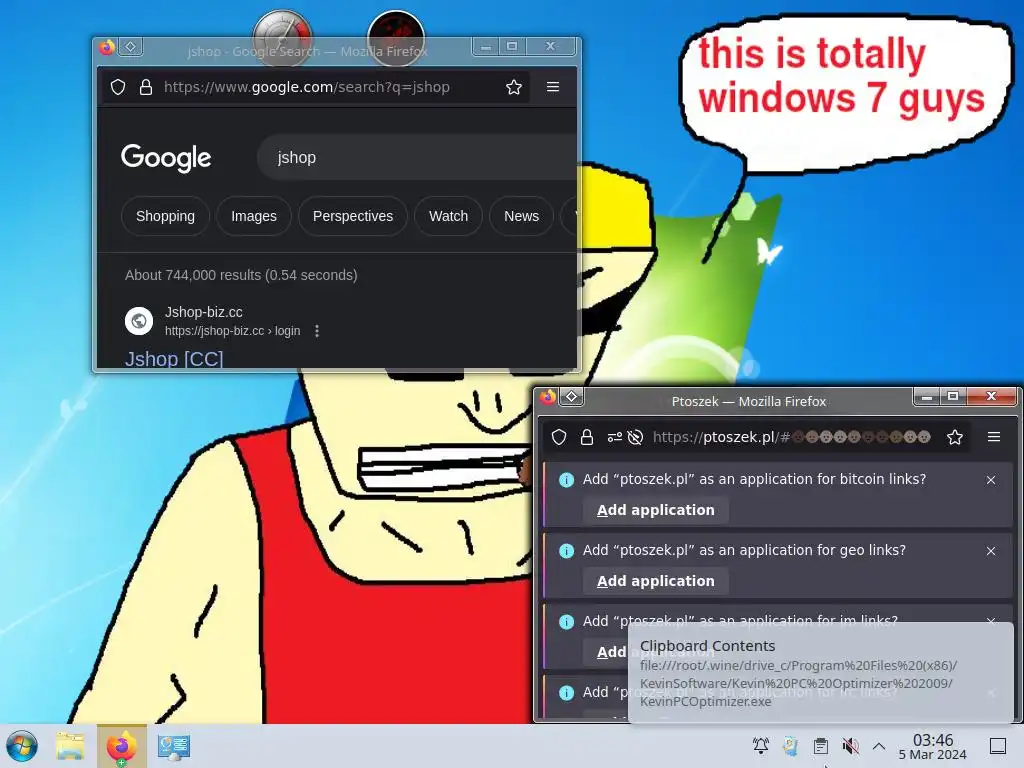Open file manager from the taskbar

coord(71,746)
